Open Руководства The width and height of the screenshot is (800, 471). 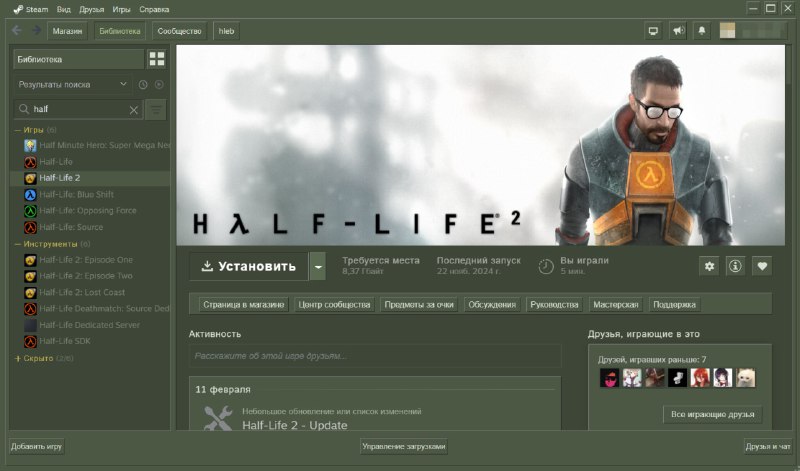point(554,305)
